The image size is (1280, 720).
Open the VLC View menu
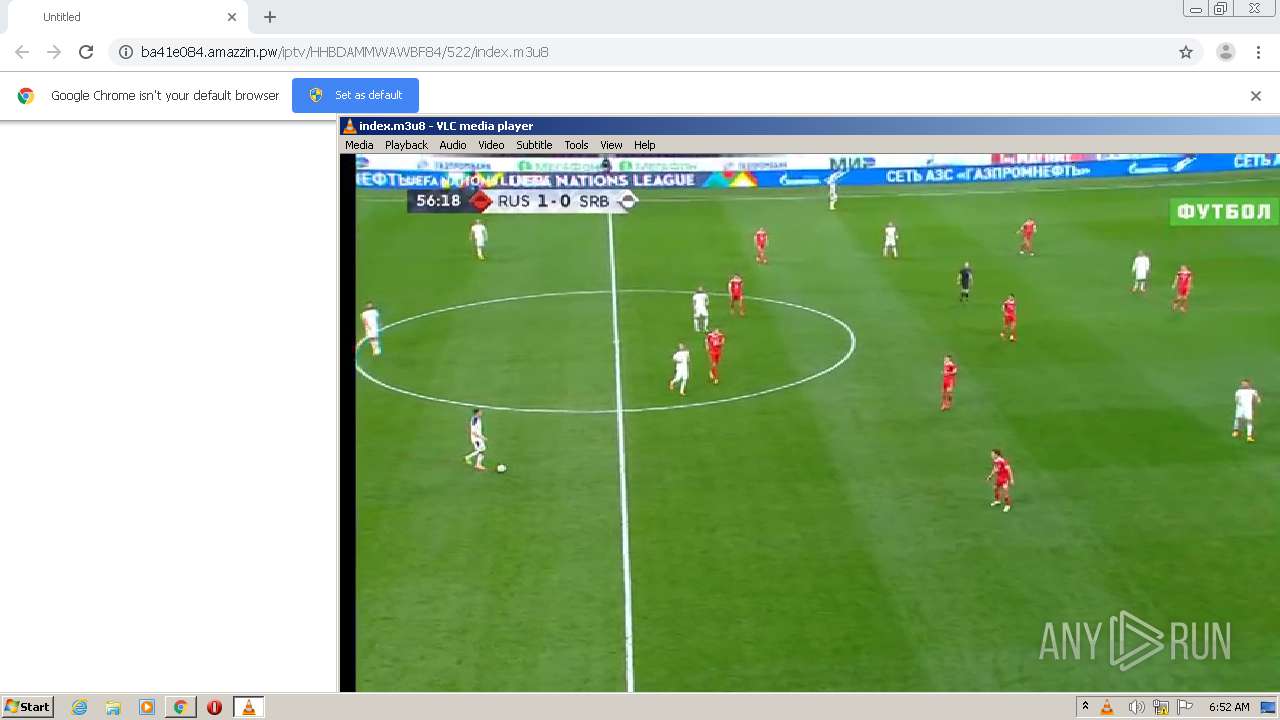611,145
